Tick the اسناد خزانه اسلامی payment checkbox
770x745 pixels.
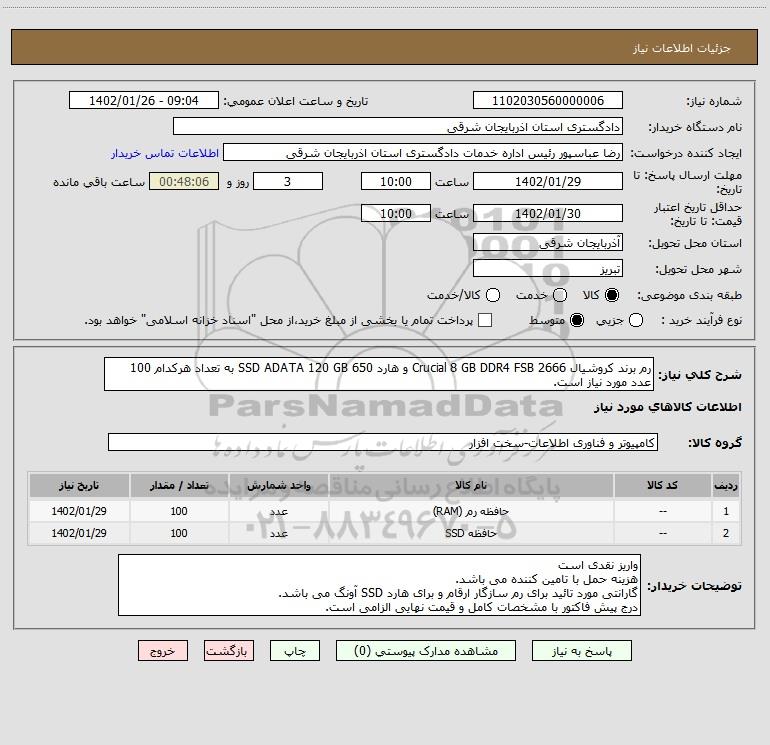click(x=485, y=320)
